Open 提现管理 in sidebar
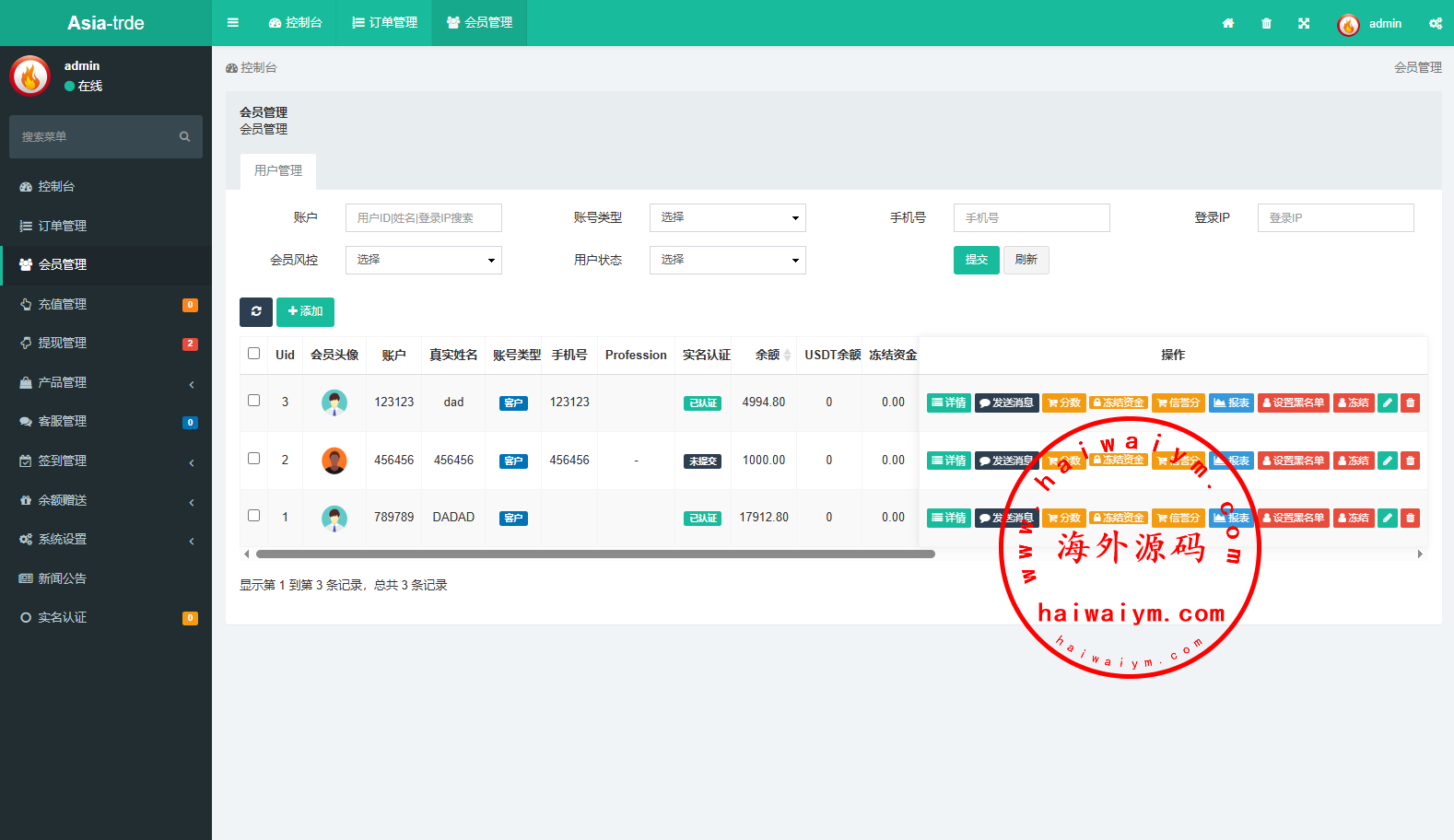 pos(106,343)
